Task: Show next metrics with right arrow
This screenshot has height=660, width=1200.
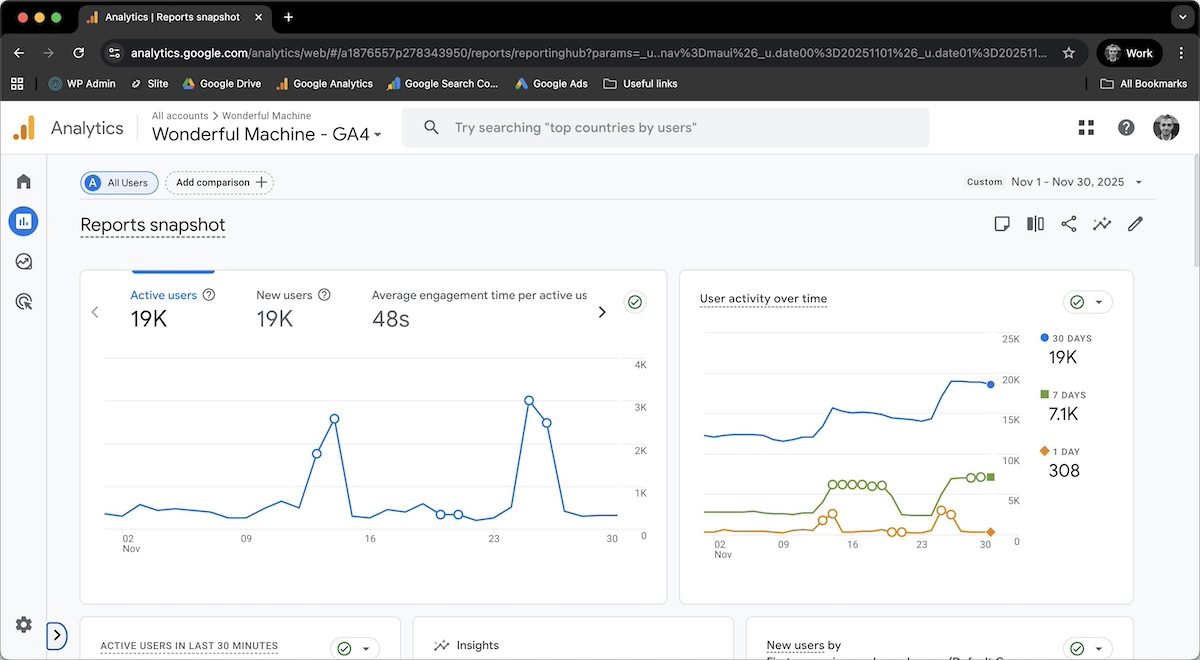Action: [x=602, y=312]
